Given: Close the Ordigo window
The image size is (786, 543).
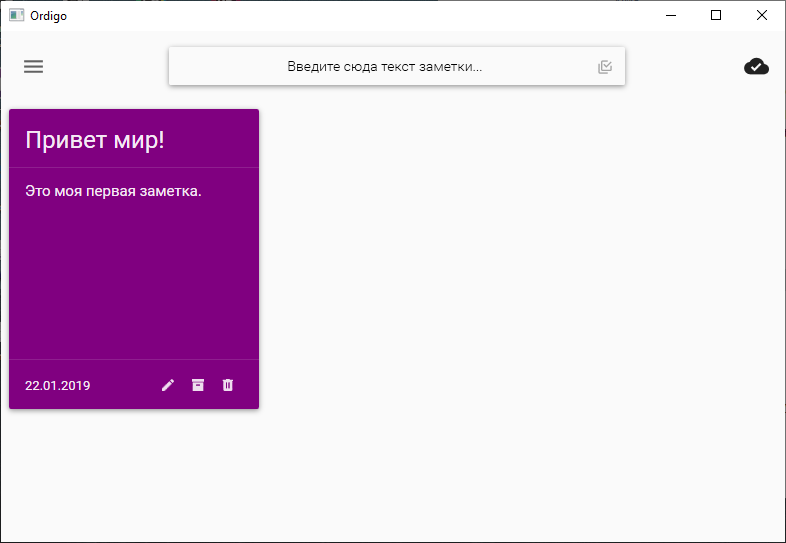Looking at the screenshot, I should [x=761, y=16].
